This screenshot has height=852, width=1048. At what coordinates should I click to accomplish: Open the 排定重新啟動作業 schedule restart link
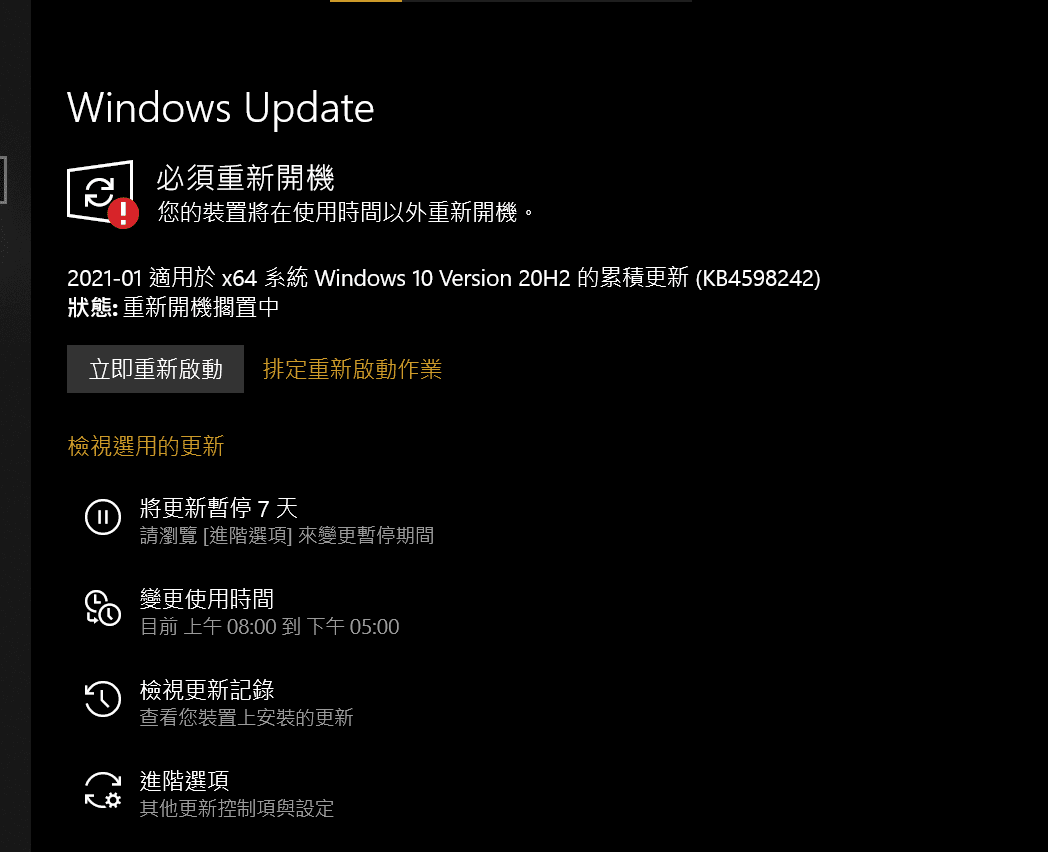click(352, 369)
